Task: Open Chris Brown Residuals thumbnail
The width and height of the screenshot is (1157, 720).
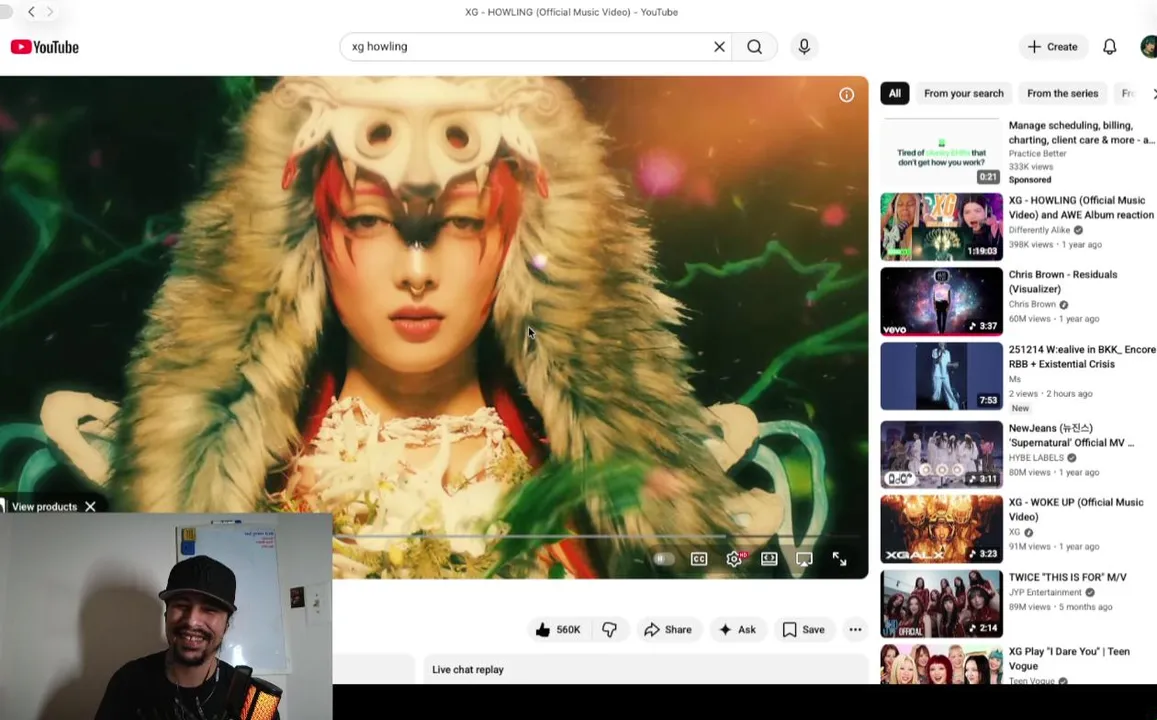Action: tap(941, 301)
